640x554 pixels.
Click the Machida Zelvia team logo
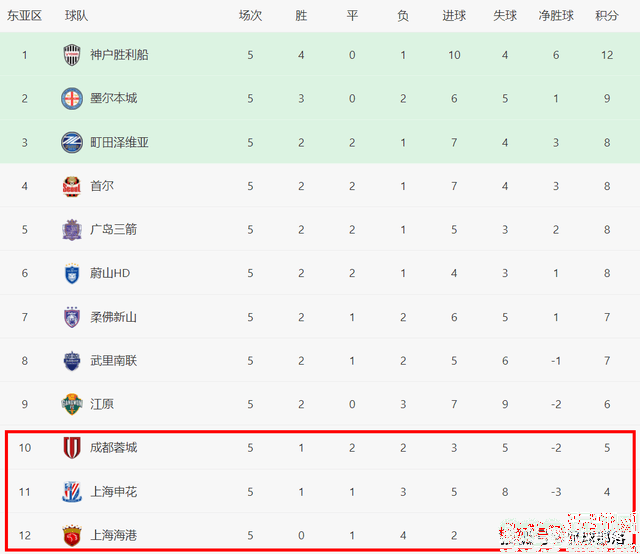pyautogui.click(x=72, y=142)
